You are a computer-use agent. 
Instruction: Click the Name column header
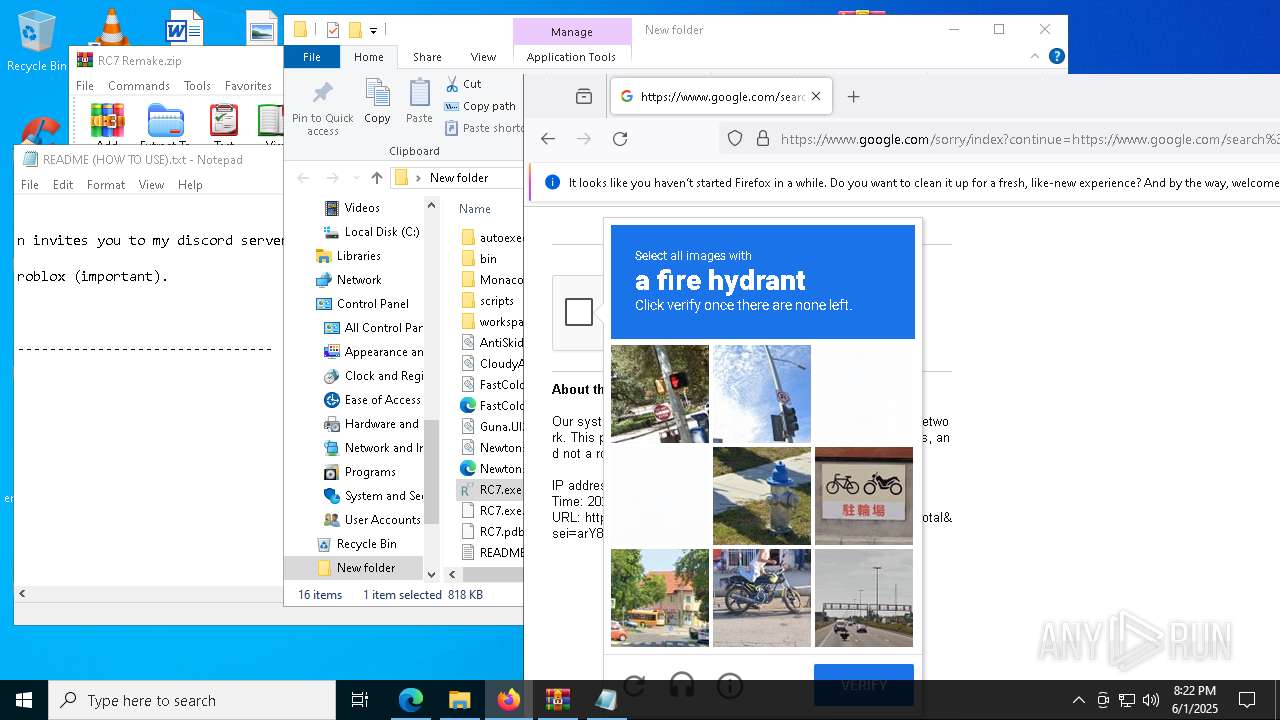[x=475, y=209]
